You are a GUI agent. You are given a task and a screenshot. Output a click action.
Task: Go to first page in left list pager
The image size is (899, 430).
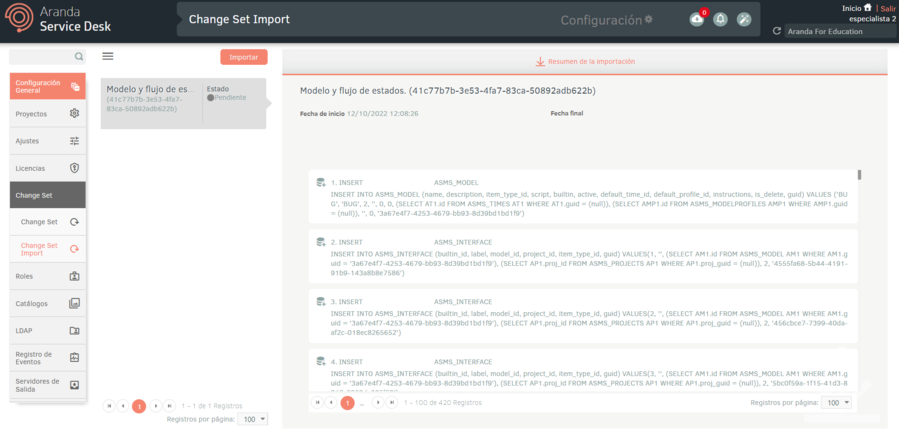(x=108, y=406)
